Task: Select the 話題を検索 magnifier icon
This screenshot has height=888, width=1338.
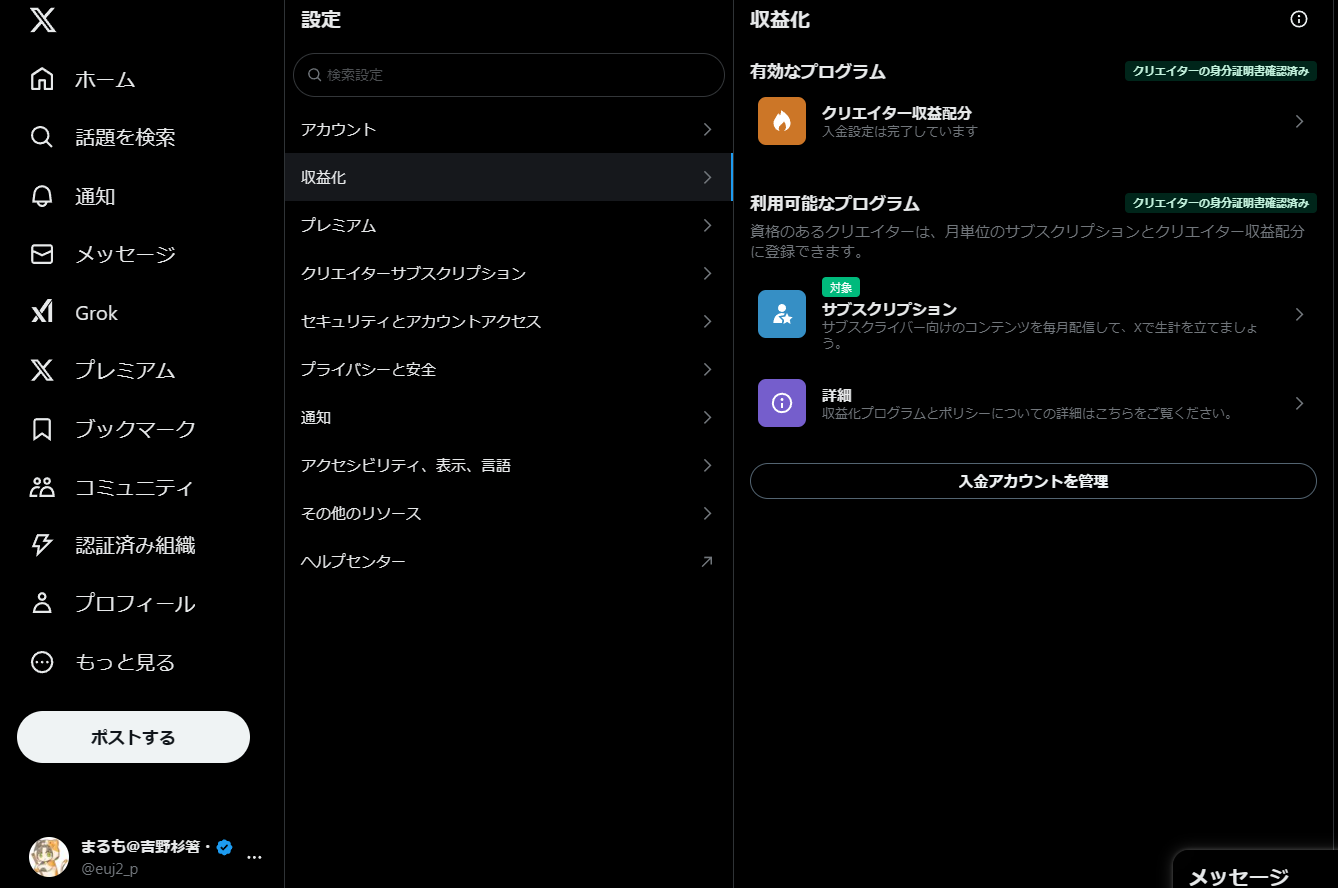Action: 42,137
